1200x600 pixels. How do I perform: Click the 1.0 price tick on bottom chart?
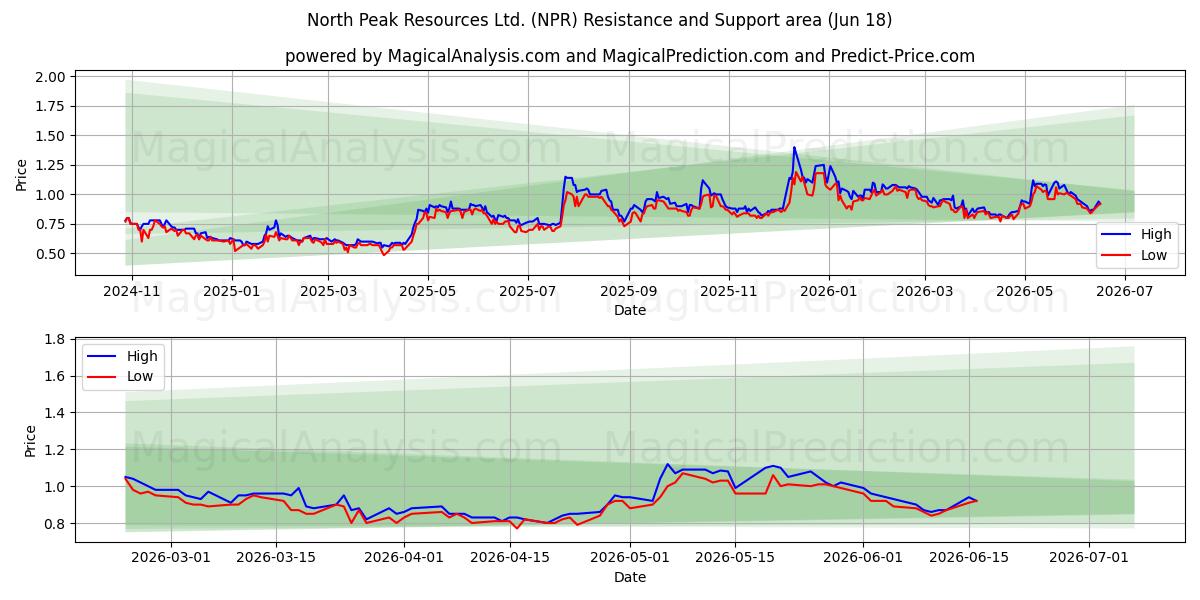[x=56, y=487]
